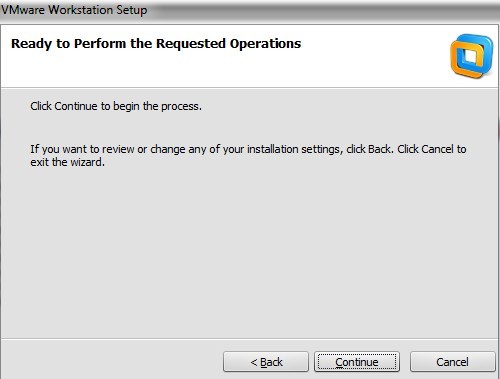The image size is (500, 379).
Task: Select the 'Ready to Perform the Requested Operations' heading
Action: pyautogui.click(x=156, y=44)
